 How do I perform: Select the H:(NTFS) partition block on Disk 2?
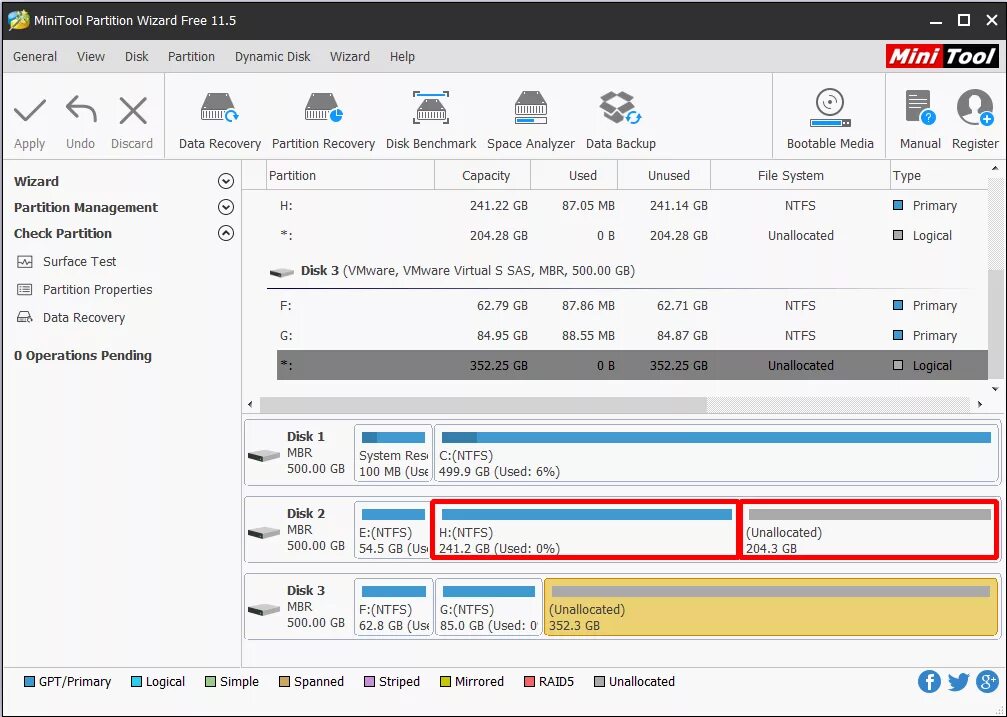pos(585,531)
